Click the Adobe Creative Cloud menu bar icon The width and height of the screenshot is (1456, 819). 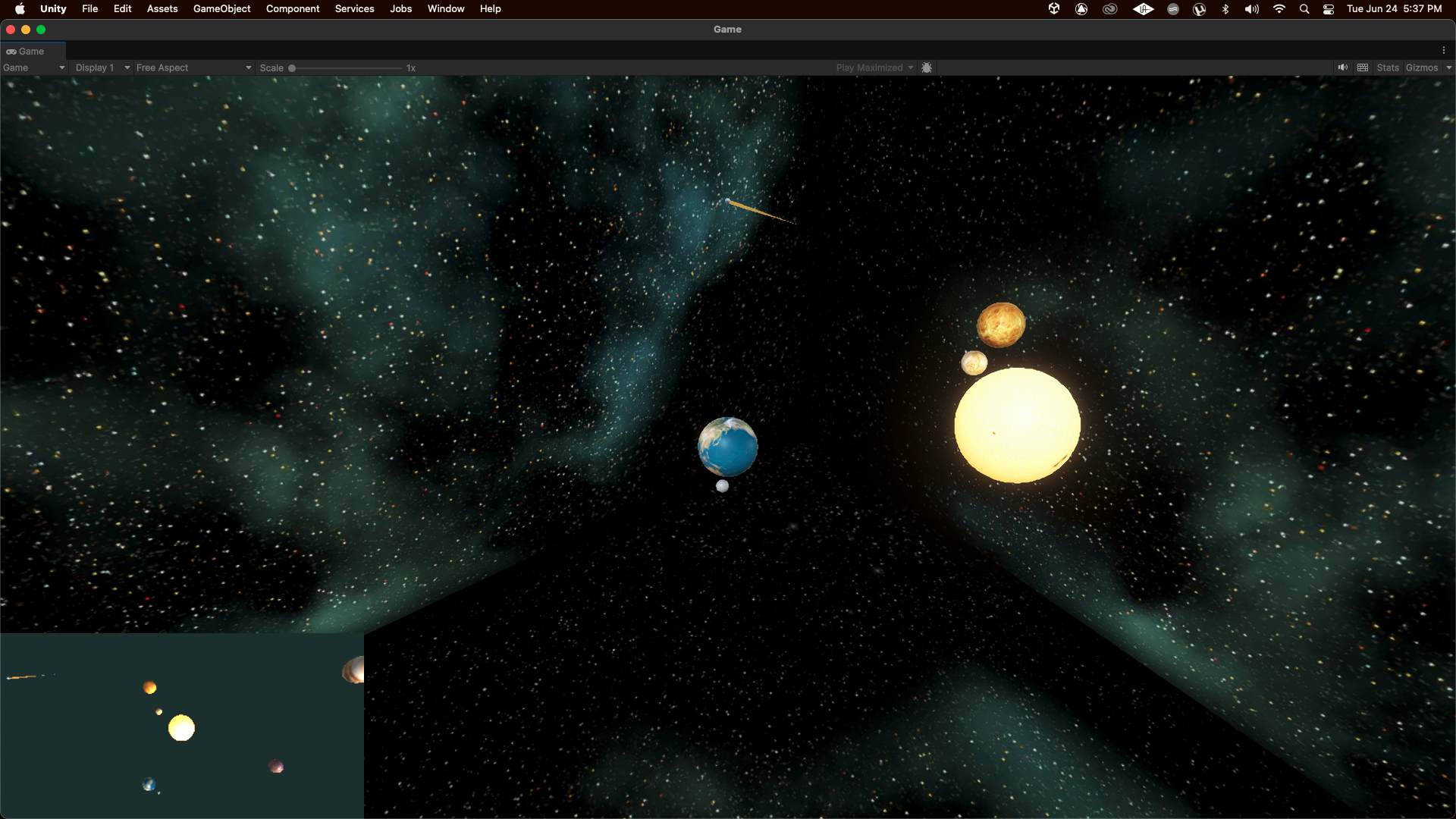(1110, 9)
